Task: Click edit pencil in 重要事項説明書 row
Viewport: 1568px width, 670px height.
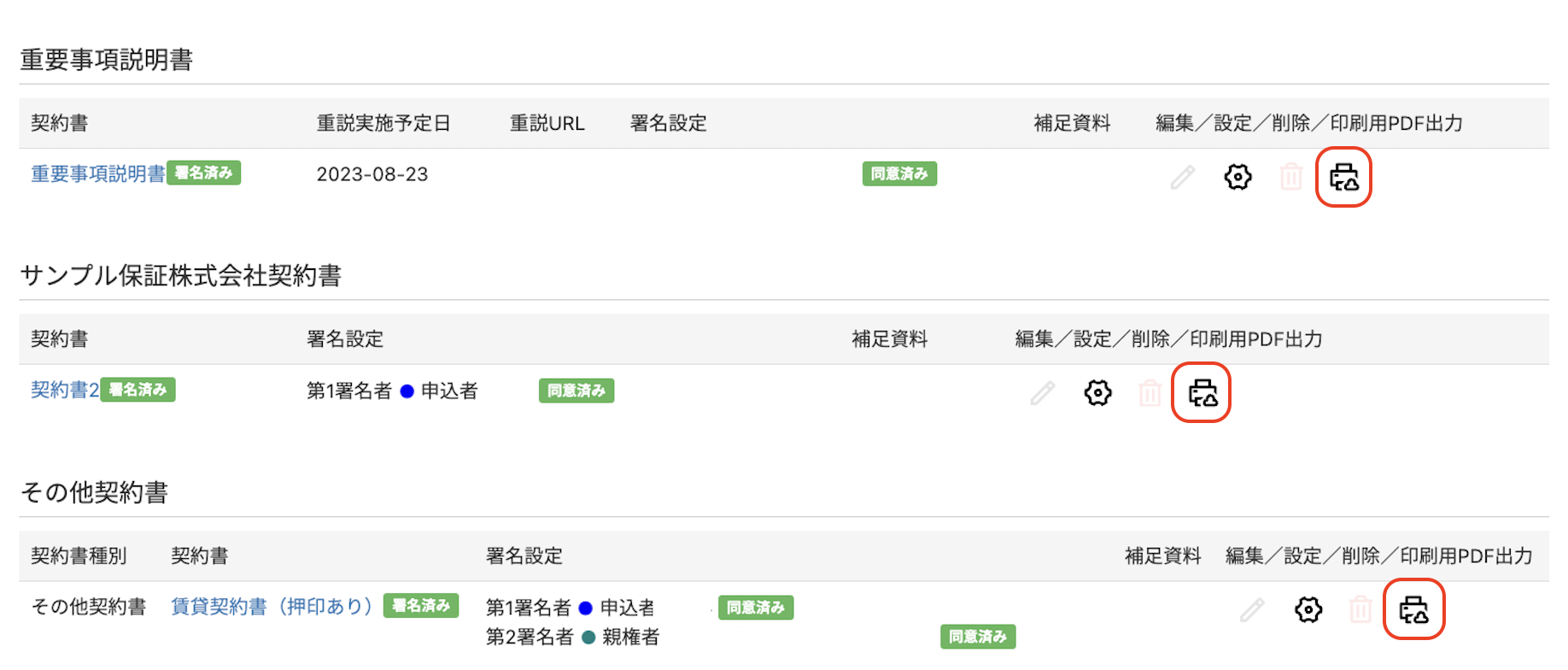Action: coord(1183,177)
